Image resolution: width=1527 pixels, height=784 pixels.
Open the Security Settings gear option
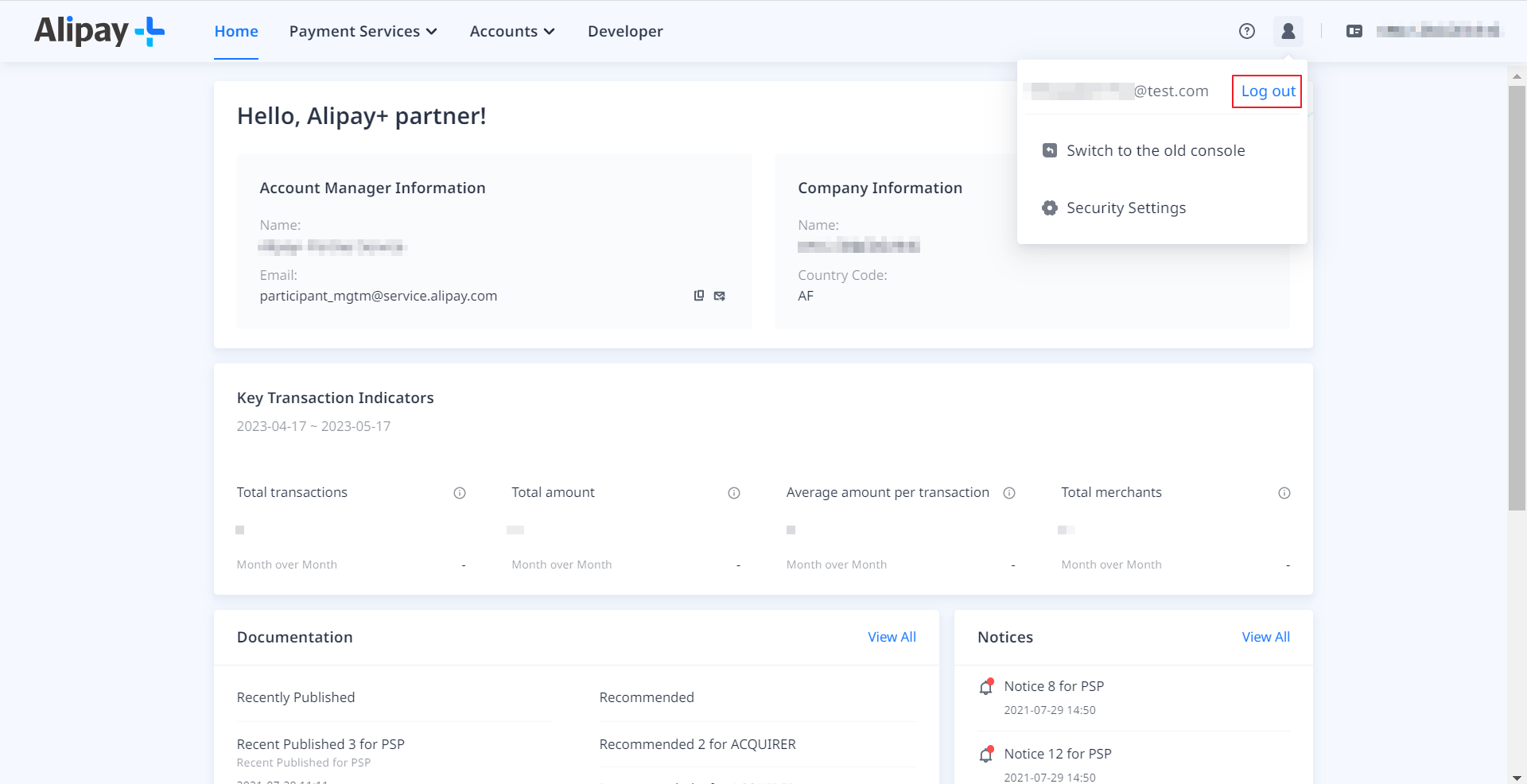coord(1126,208)
